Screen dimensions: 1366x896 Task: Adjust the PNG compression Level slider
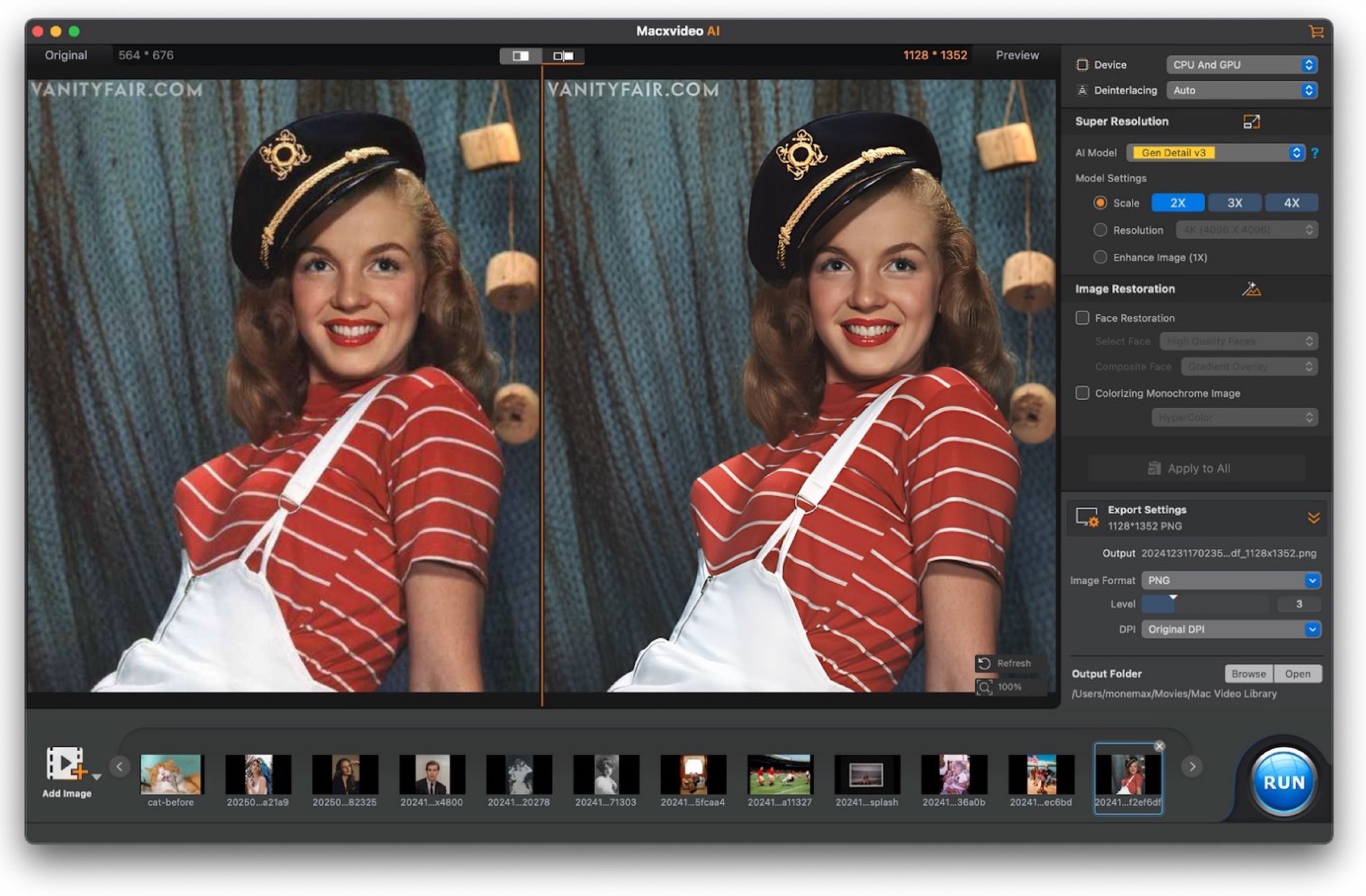(1174, 604)
